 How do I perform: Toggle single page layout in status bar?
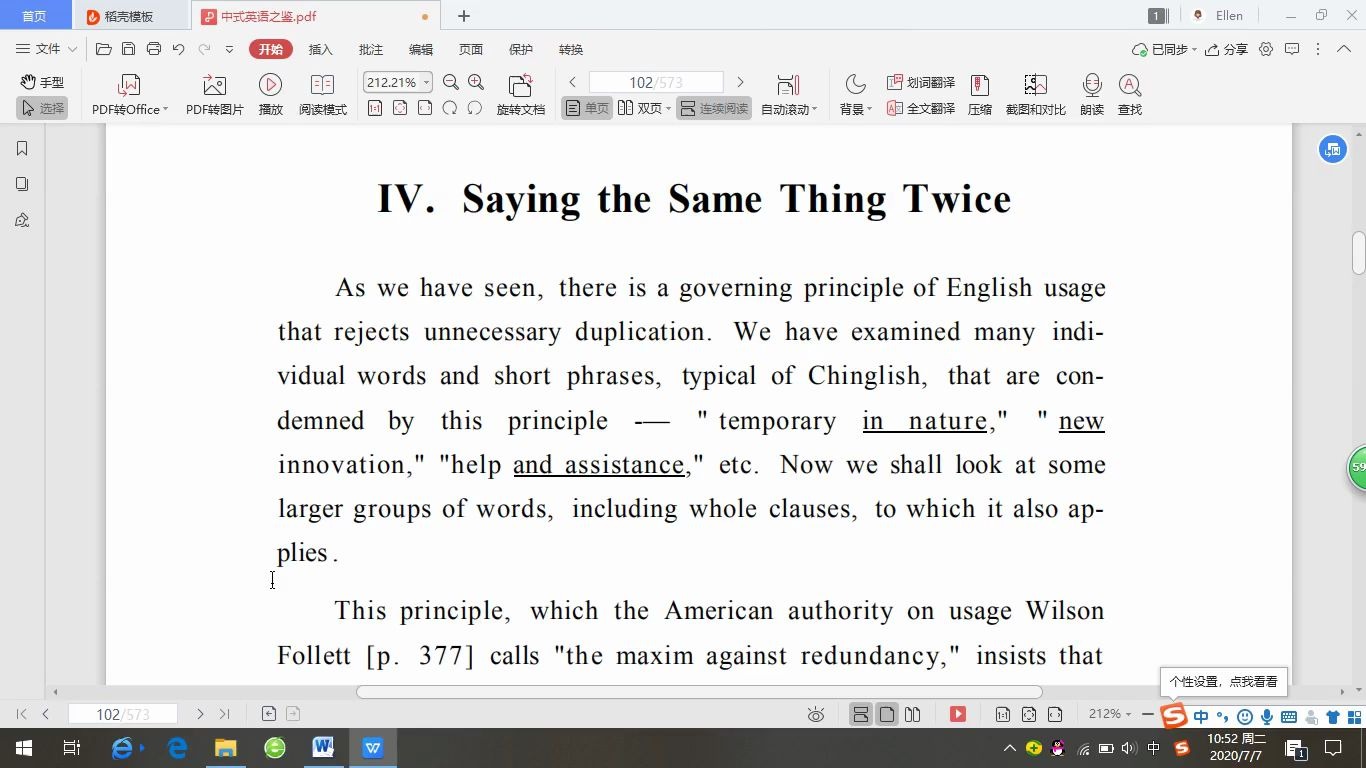[887, 714]
